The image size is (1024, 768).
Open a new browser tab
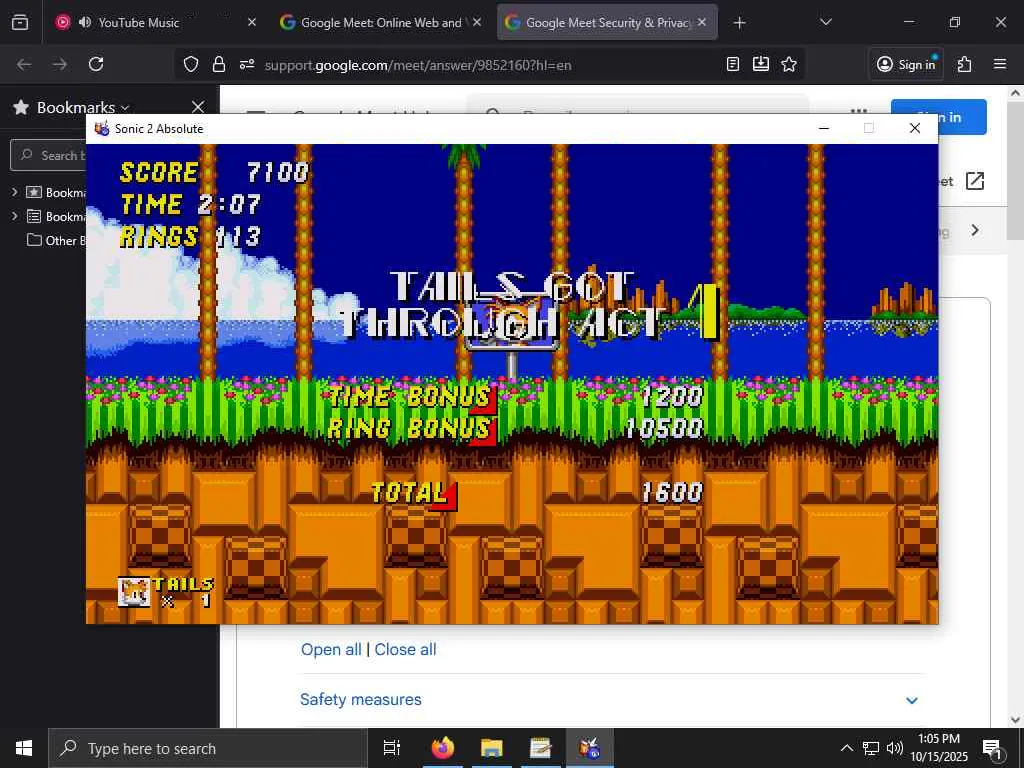739,23
